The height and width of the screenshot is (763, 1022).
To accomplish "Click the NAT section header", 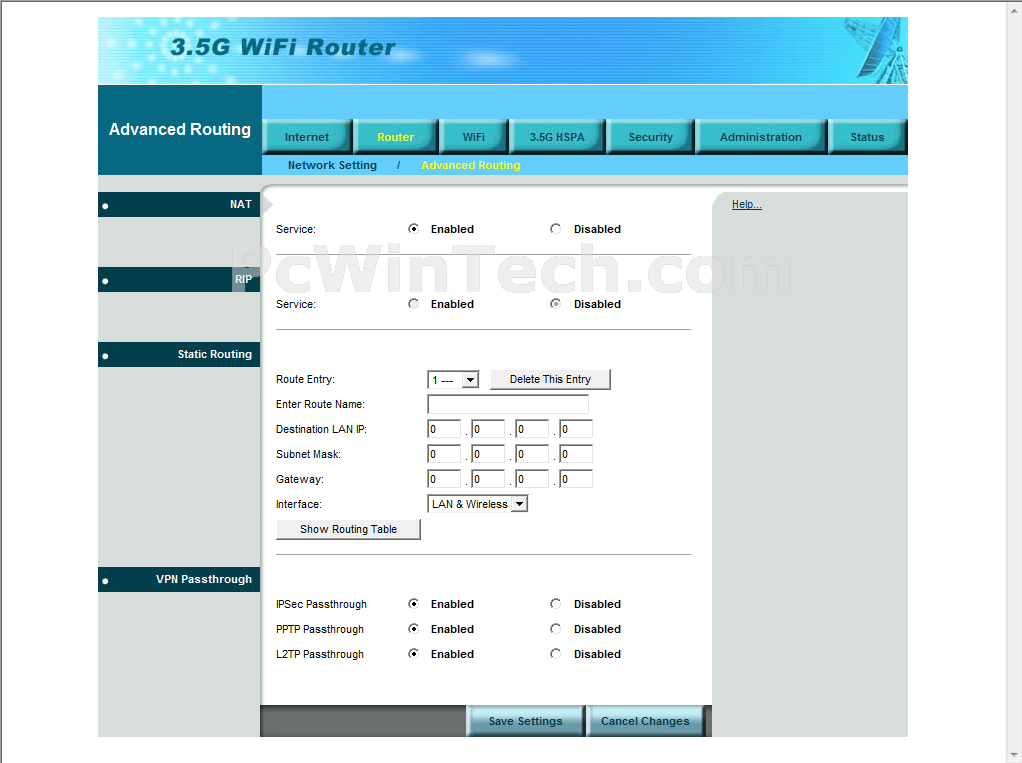I will click(x=179, y=205).
